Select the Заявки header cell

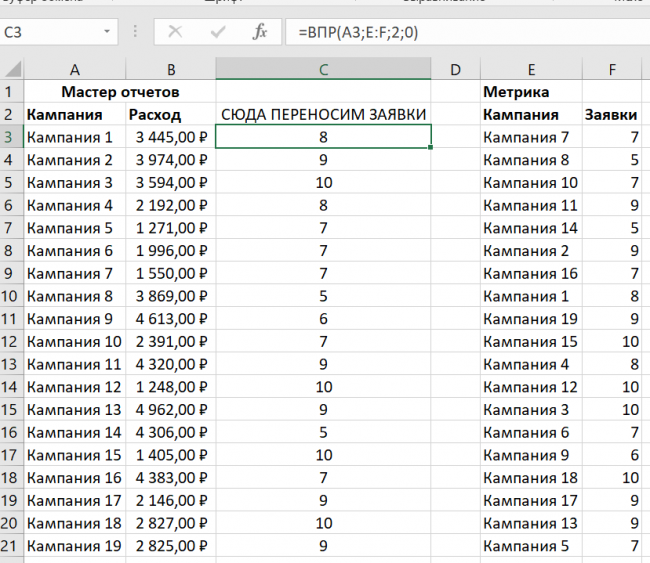(612, 115)
